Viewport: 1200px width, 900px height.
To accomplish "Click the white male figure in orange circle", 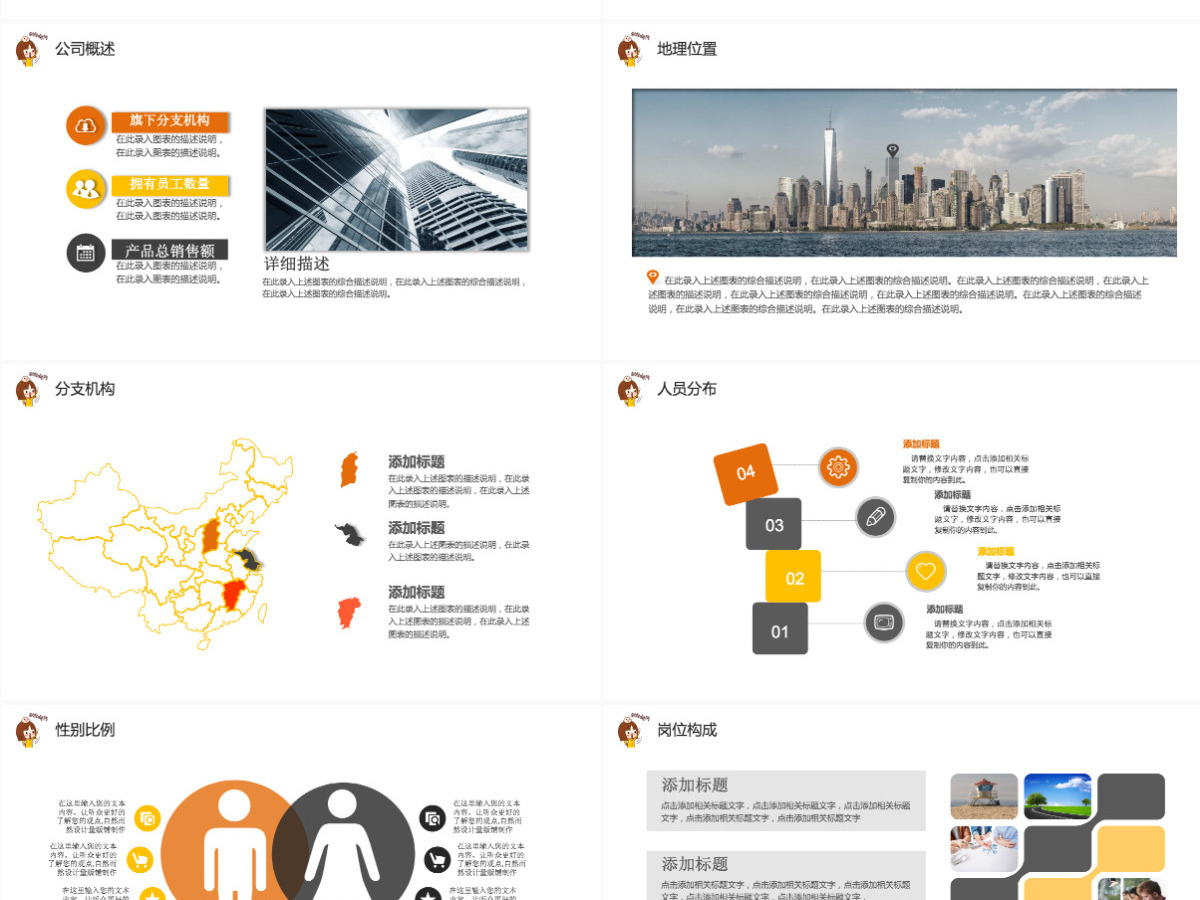I will click(235, 845).
